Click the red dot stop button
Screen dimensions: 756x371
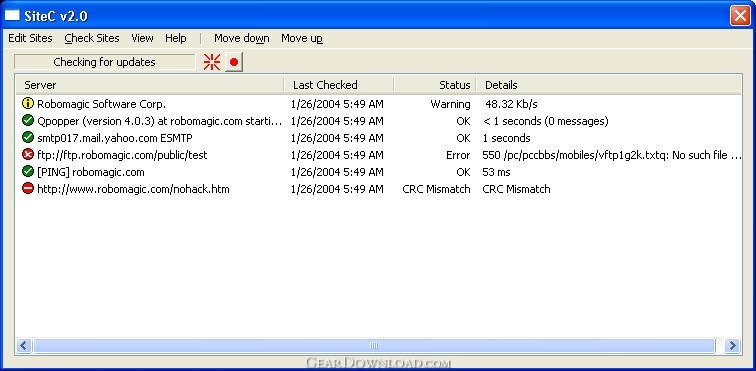click(x=234, y=62)
